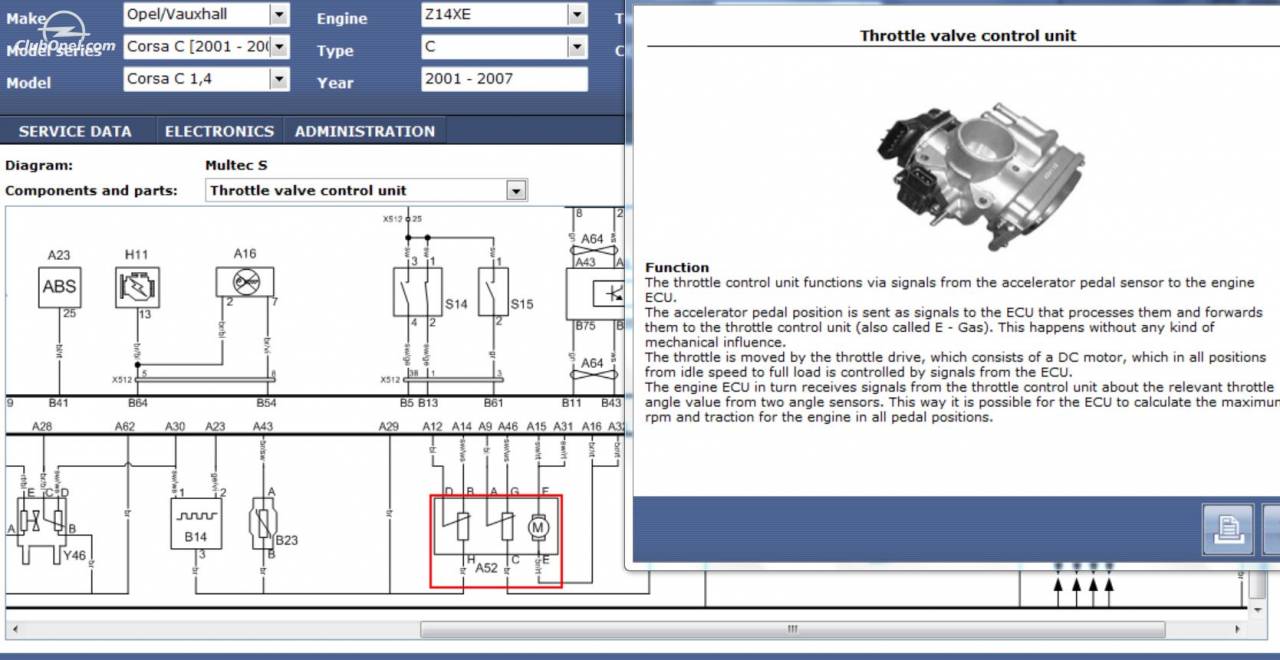The image size is (1280, 660).
Task: Click the A28 connector label
Action: (42, 427)
